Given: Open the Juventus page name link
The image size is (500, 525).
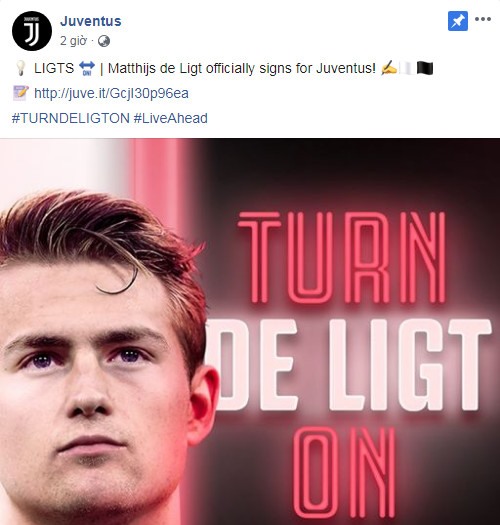Looking at the screenshot, I should 91,21.
